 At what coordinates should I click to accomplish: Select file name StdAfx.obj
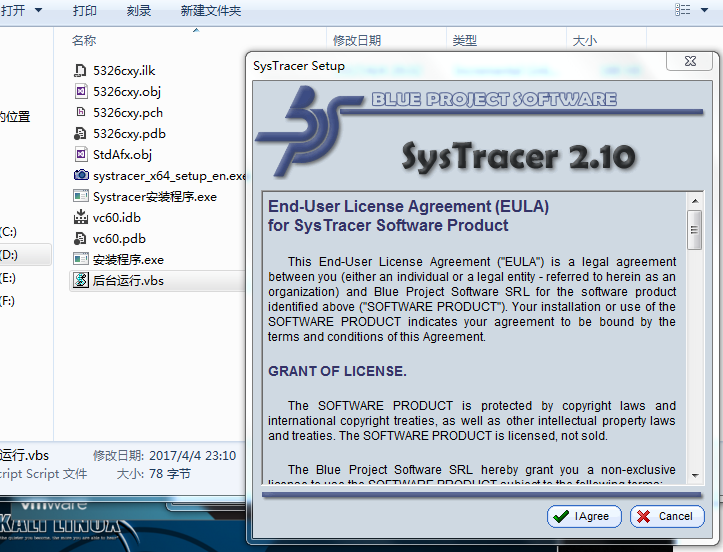click(122, 154)
